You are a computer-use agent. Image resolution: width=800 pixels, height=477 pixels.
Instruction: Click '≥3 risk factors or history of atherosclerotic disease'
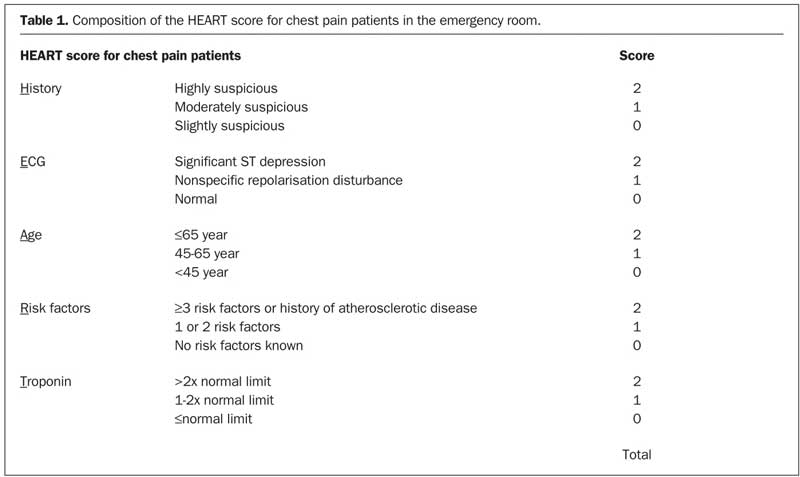(x=326, y=308)
